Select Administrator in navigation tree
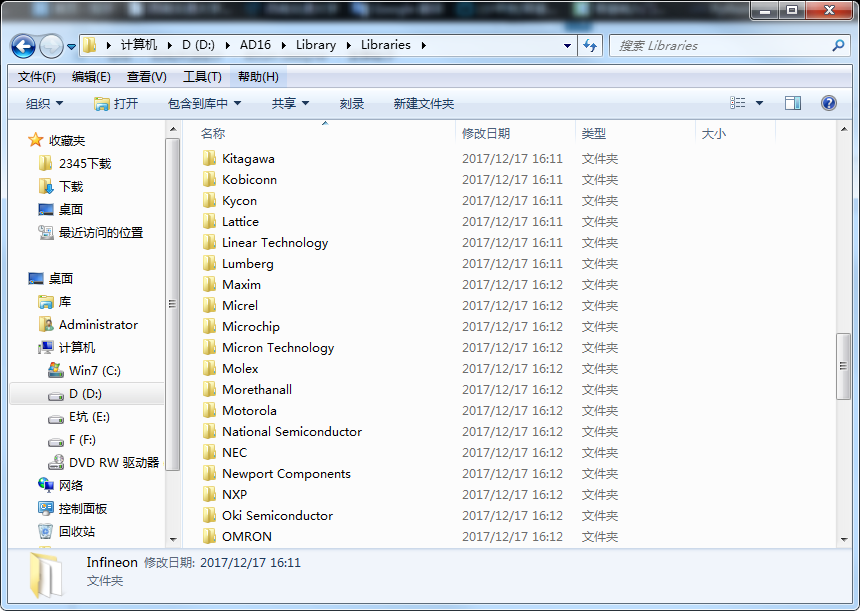This screenshot has width=860, height=611. point(88,325)
